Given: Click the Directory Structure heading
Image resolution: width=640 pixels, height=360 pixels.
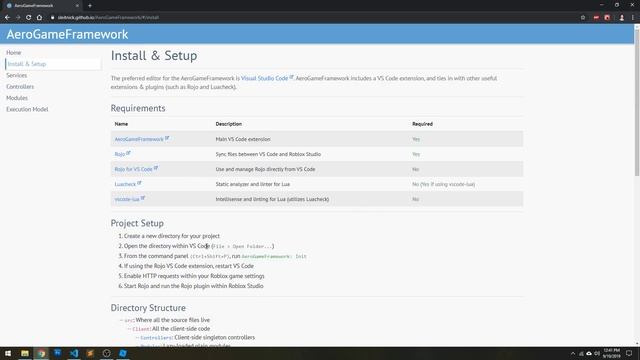Looking at the screenshot, I should 148,308.
